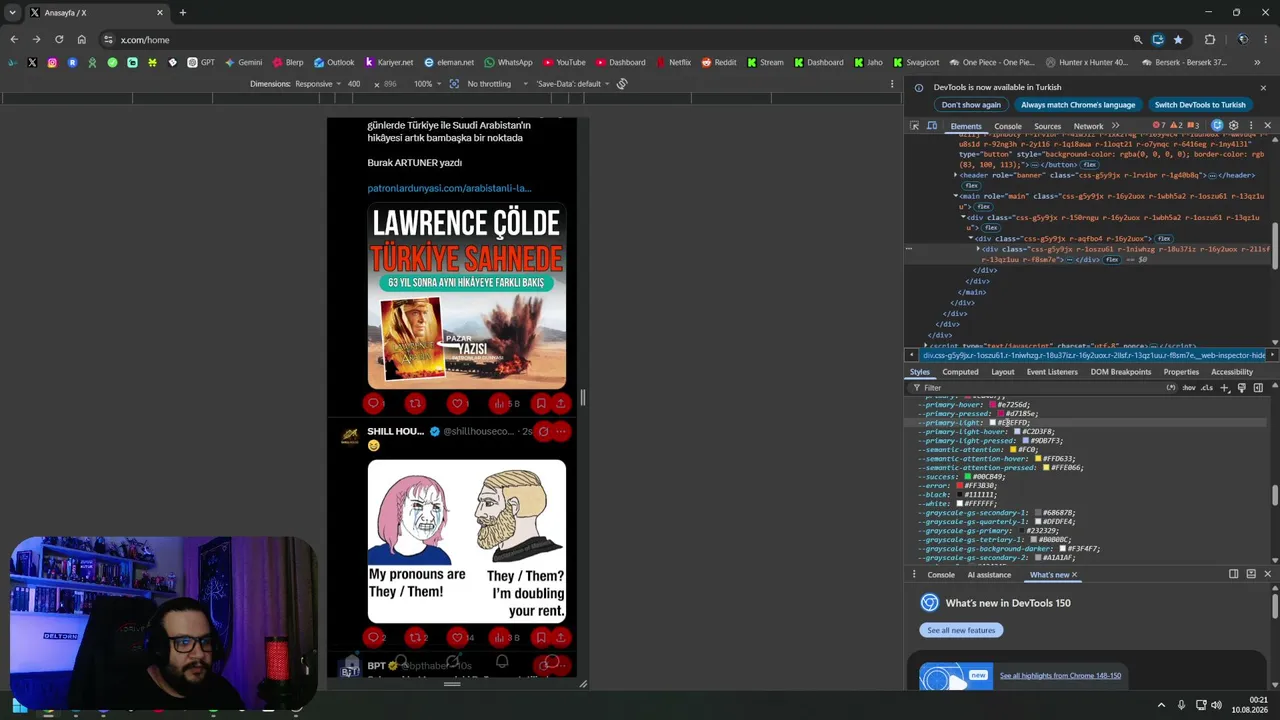Screen dimensions: 1280x720
Task: Toggle the :hov element state panel
Action: (x=1189, y=388)
